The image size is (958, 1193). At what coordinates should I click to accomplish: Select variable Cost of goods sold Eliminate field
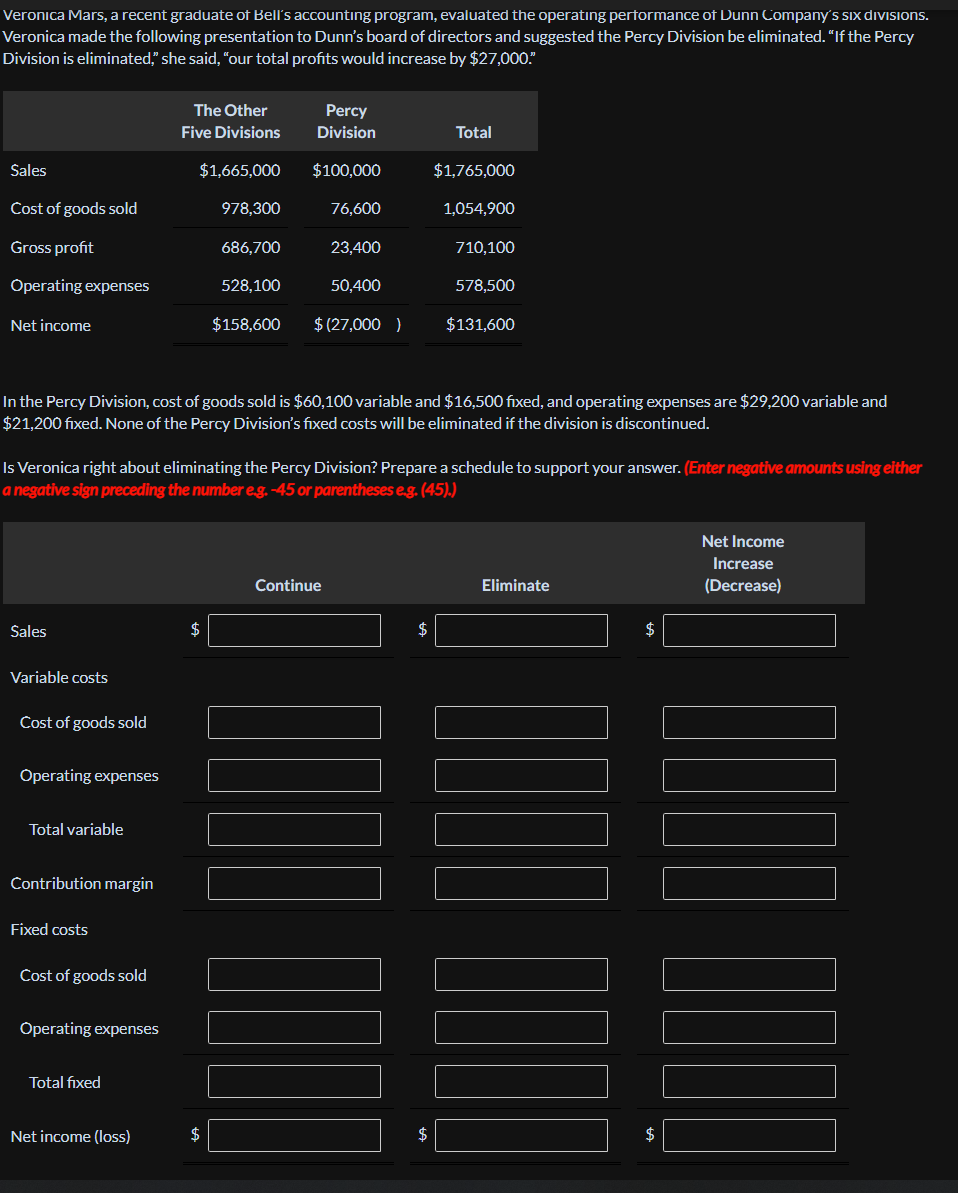coord(521,722)
